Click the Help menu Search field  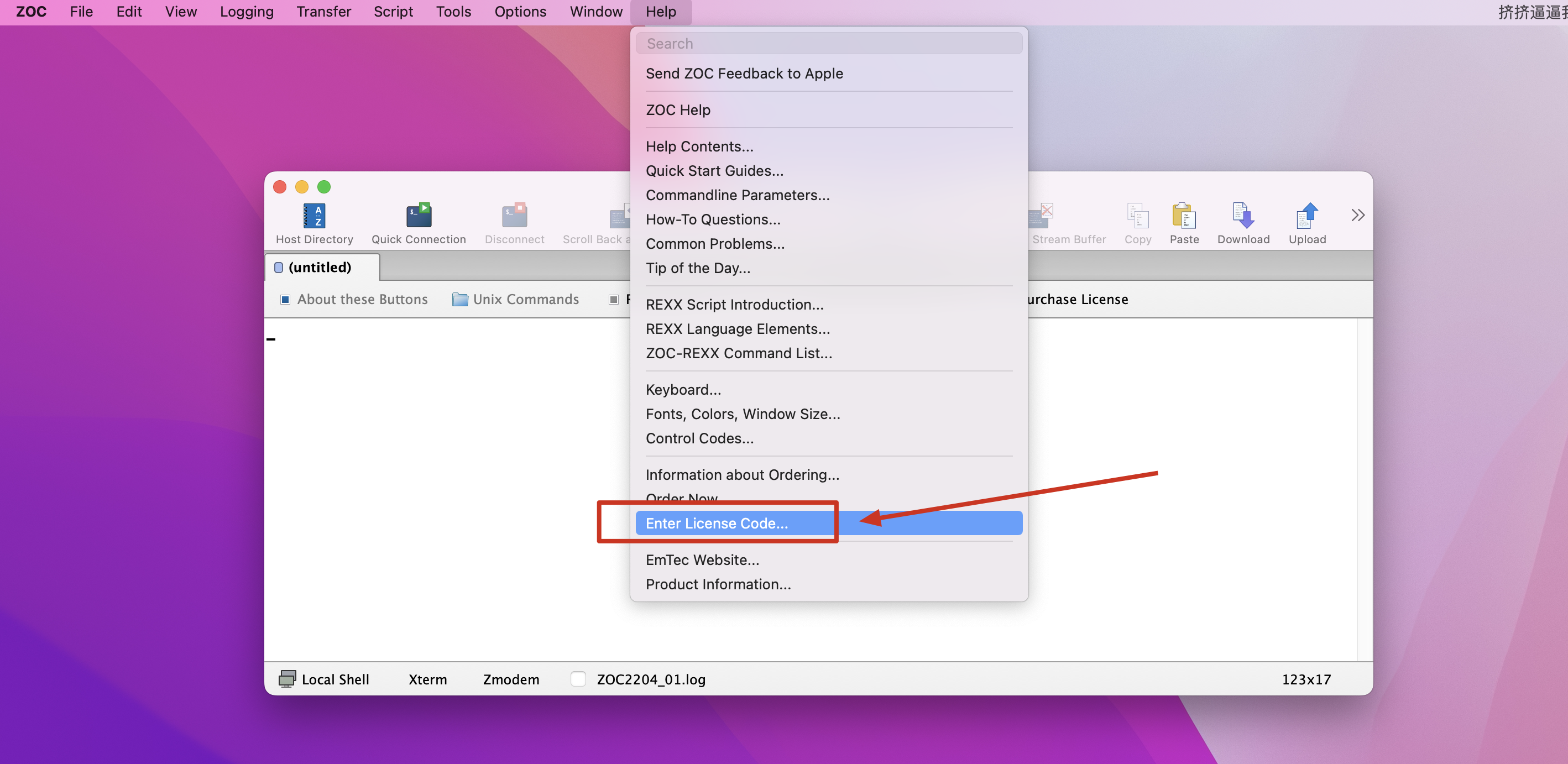(828, 43)
